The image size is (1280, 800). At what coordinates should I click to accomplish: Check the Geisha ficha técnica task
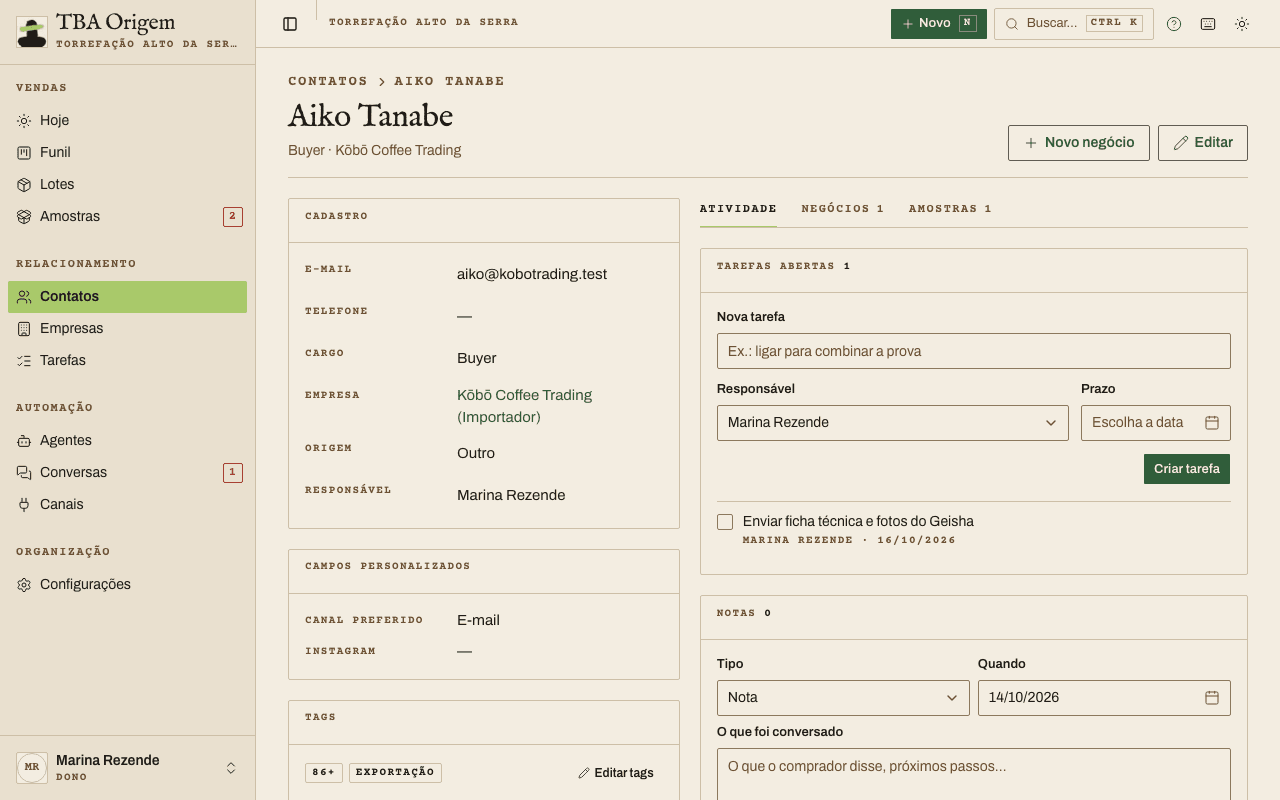point(725,522)
